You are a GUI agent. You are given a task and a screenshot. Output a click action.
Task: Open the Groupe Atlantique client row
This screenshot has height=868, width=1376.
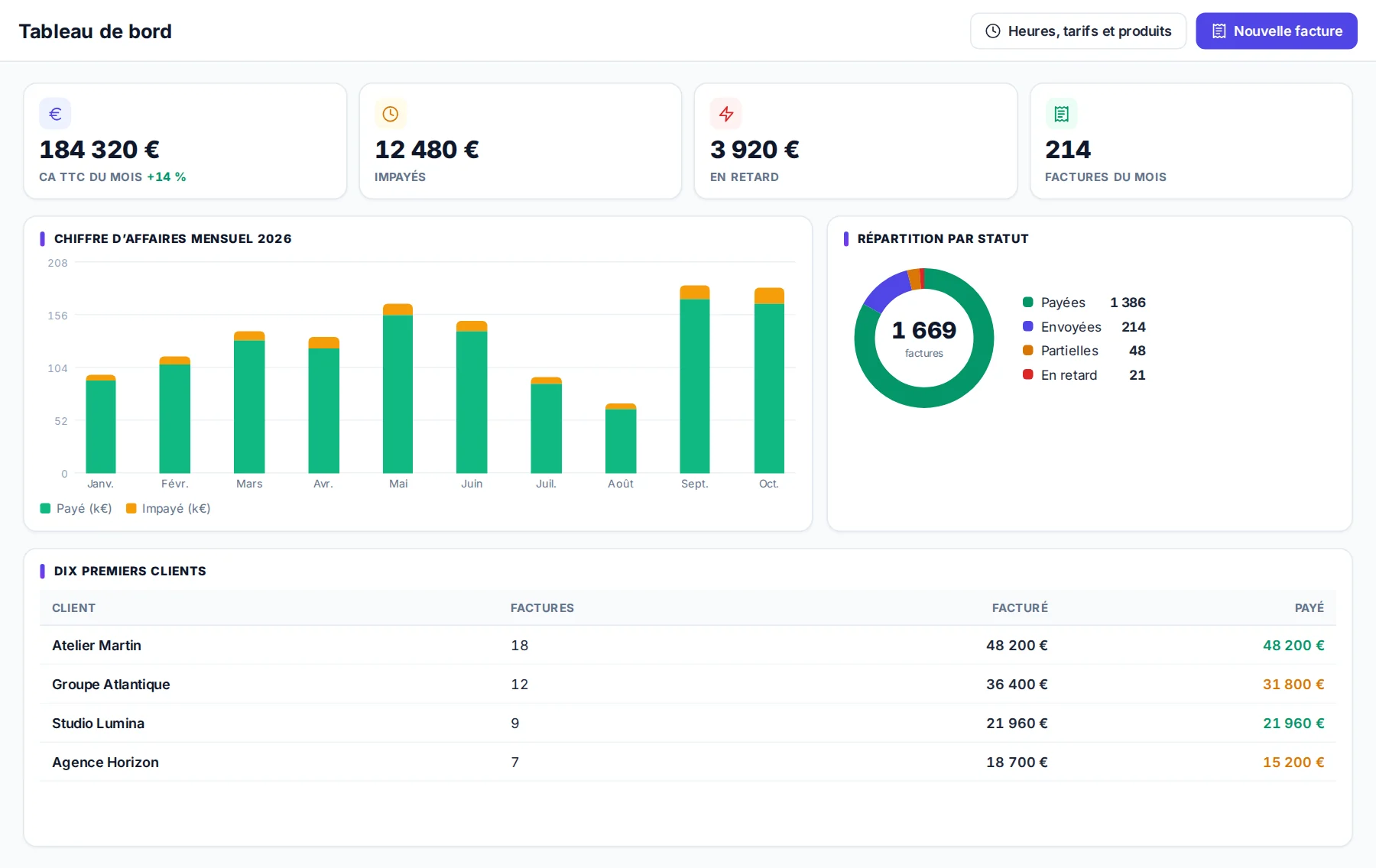[x=688, y=685]
